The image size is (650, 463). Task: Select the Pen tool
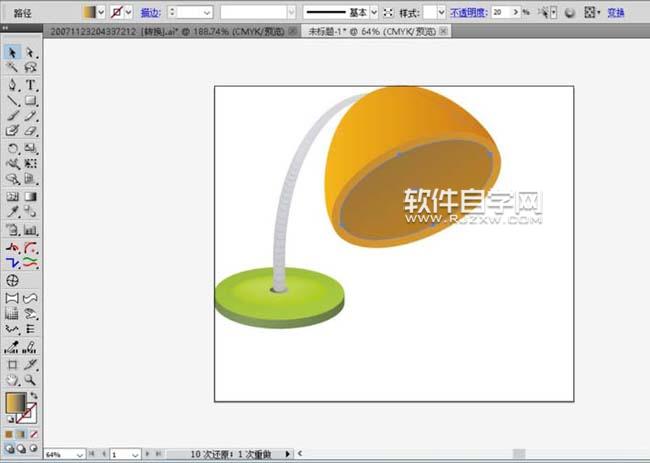click(x=12, y=85)
